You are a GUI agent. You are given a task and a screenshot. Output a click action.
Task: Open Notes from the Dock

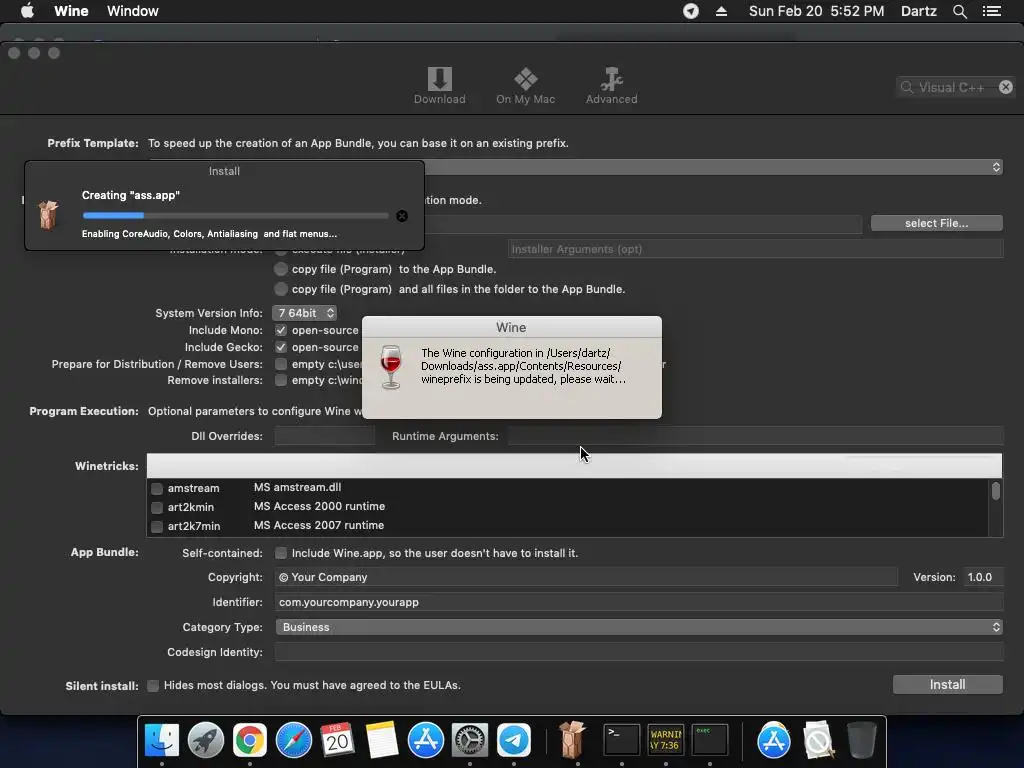[x=382, y=740]
